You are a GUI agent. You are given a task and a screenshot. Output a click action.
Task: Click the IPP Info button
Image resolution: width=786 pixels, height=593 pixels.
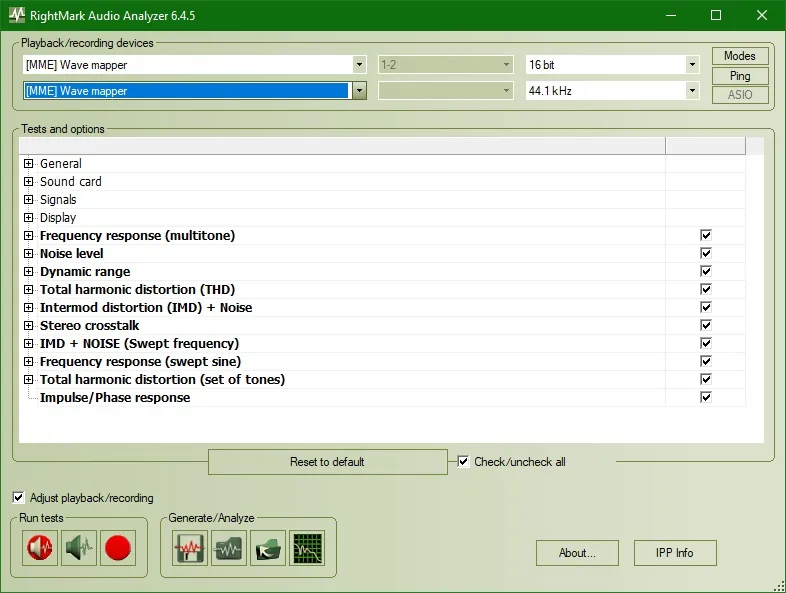[675, 553]
